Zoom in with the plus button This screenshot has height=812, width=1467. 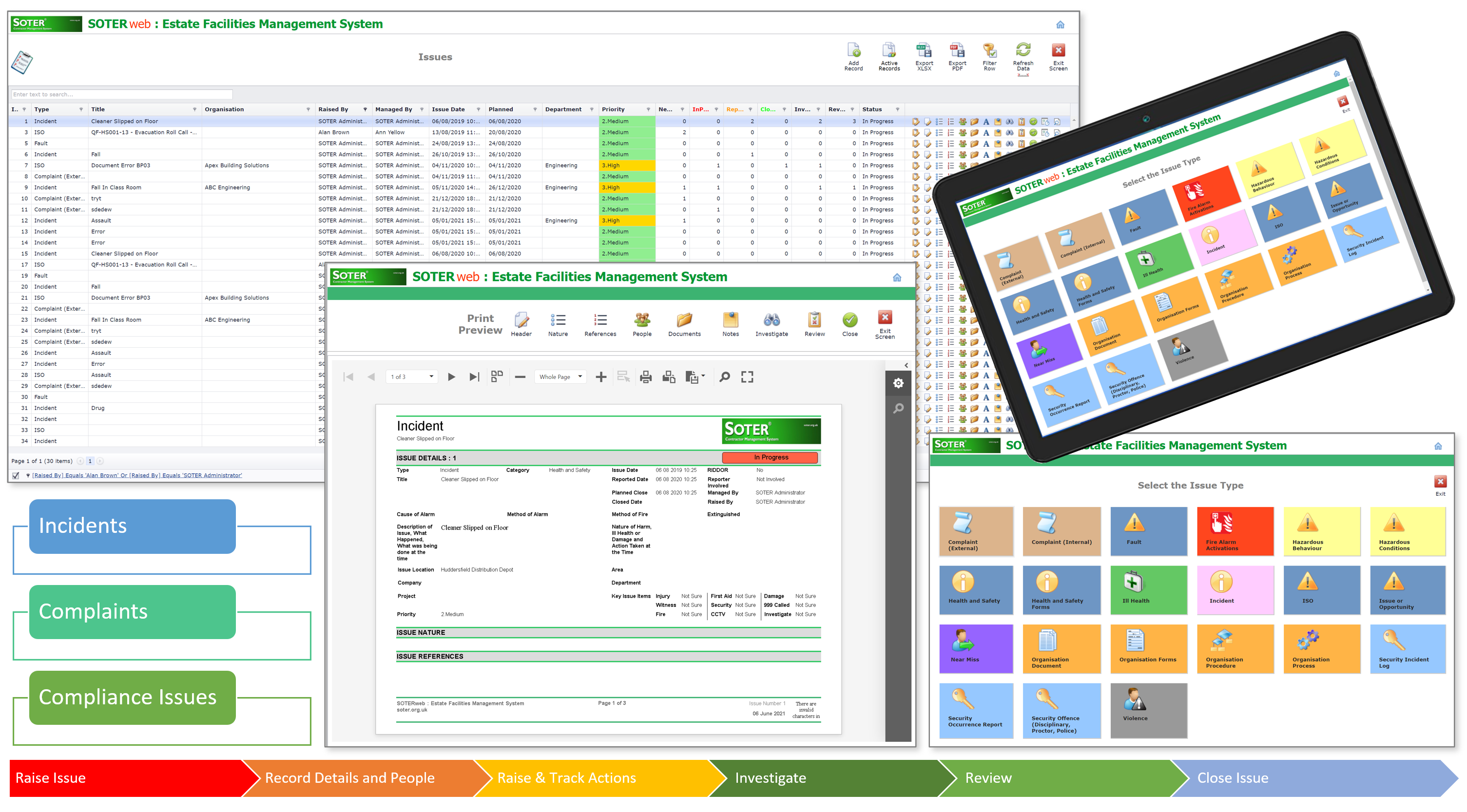click(x=601, y=377)
